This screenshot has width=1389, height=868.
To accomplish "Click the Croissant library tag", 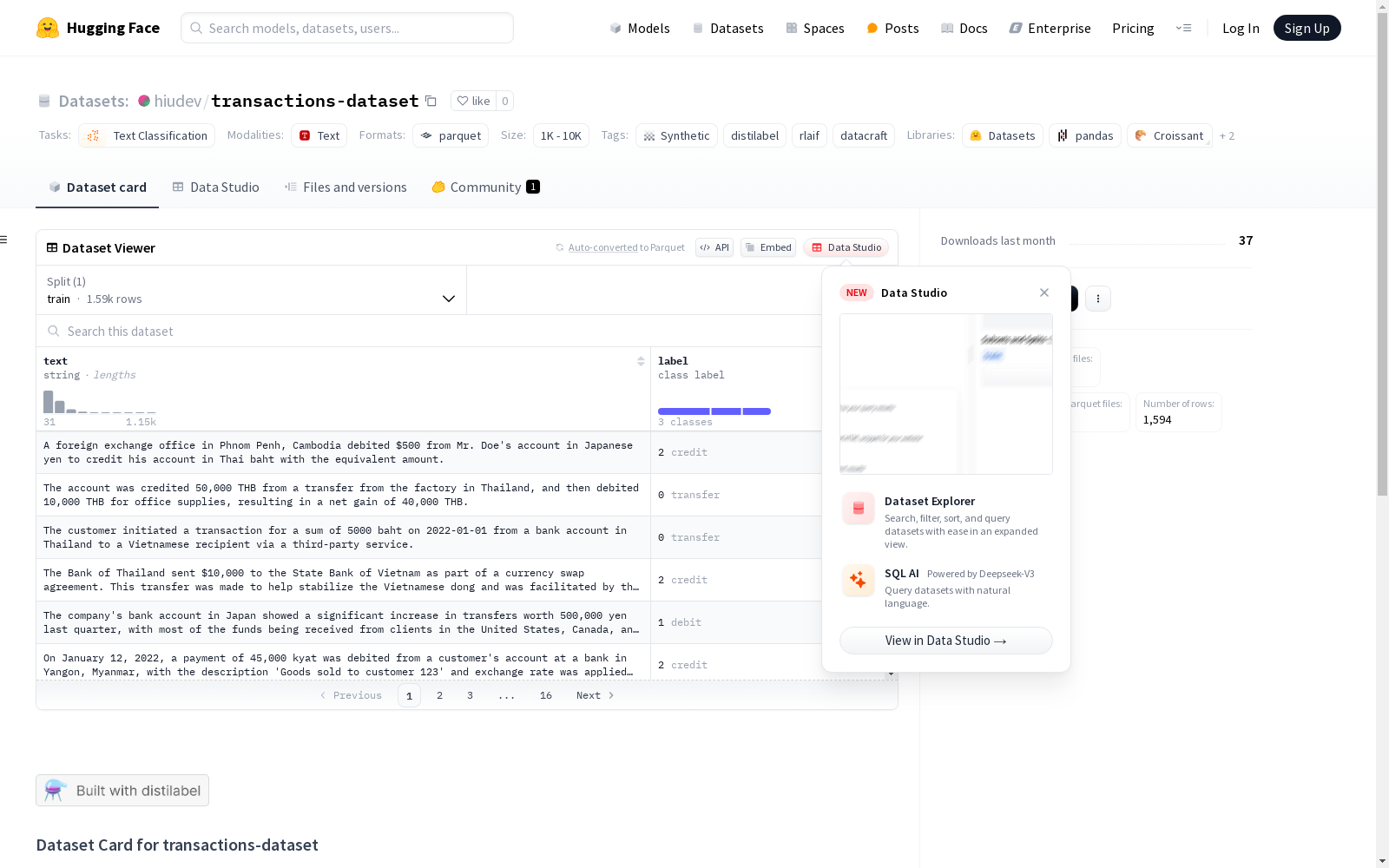I will click(1169, 135).
